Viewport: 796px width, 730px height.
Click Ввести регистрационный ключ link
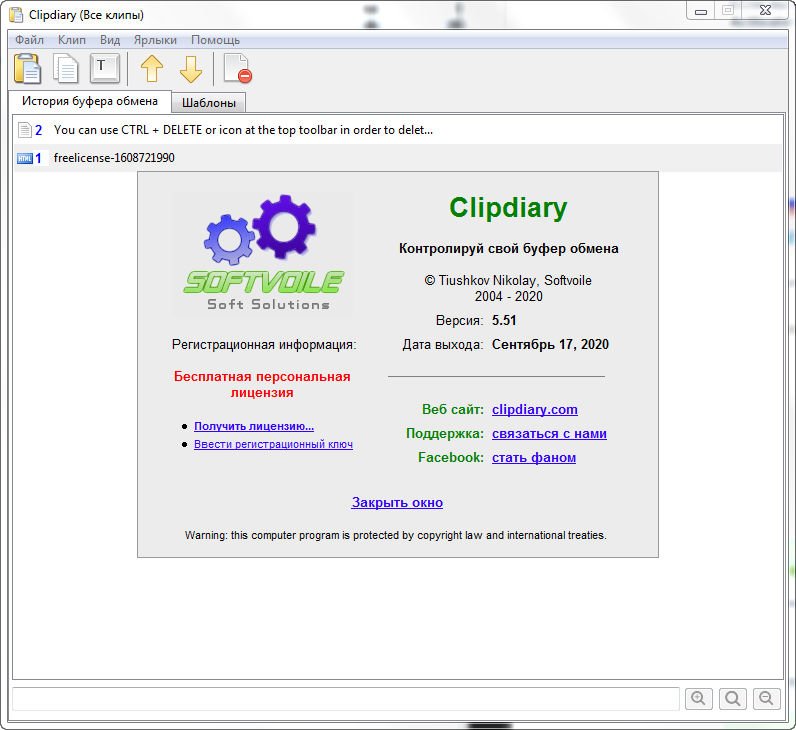(273, 444)
